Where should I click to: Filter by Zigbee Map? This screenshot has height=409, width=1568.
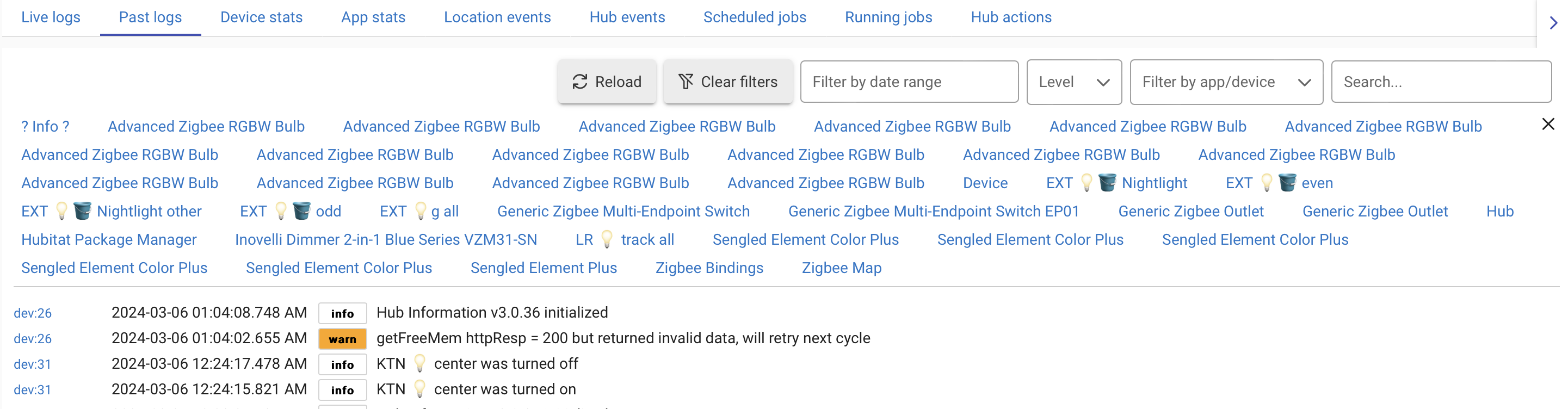[841, 268]
